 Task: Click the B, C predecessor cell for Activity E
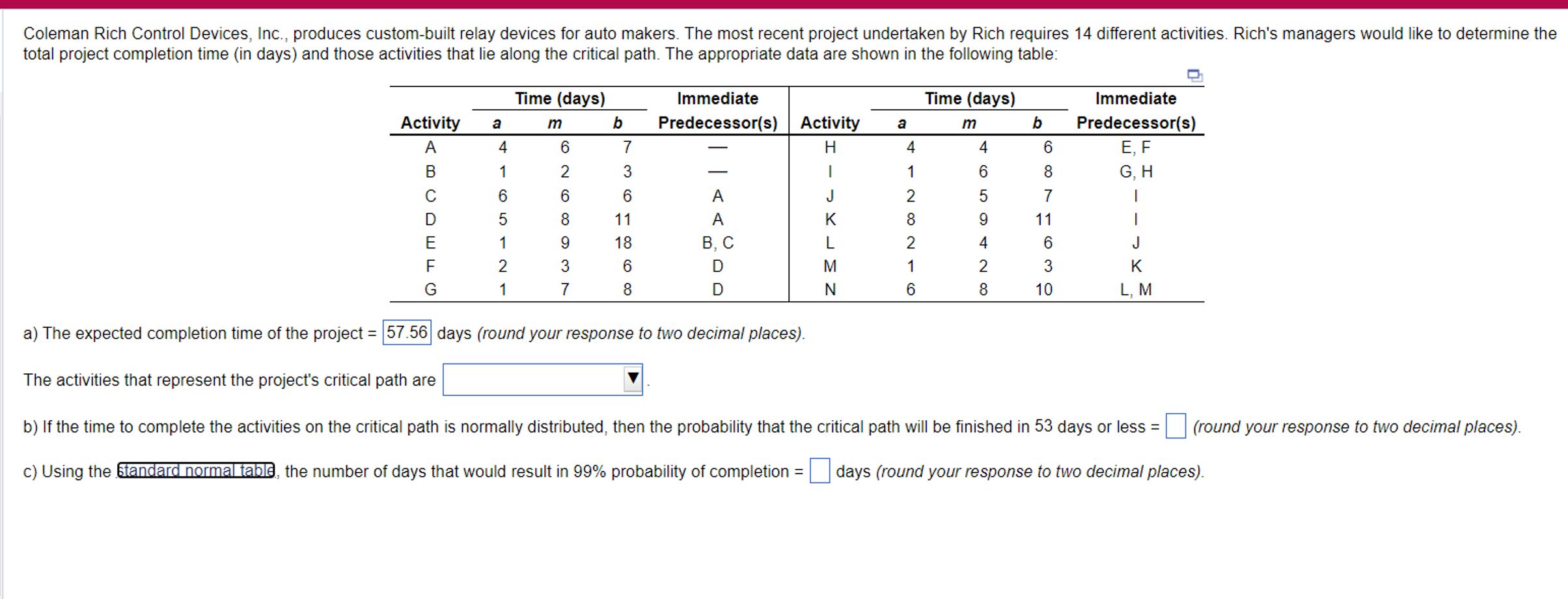pos(718,242)
